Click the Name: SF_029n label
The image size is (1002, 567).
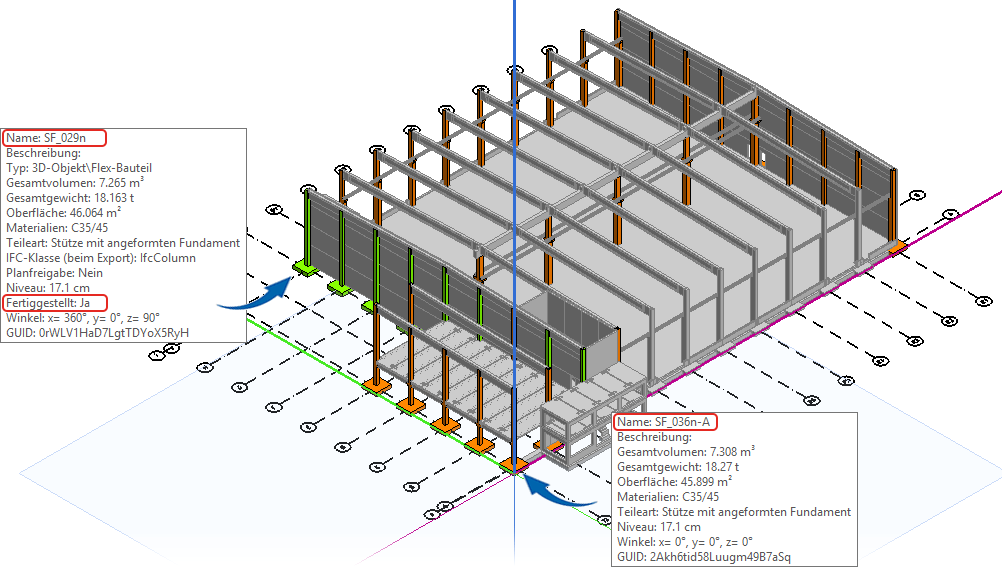(54, 138)
